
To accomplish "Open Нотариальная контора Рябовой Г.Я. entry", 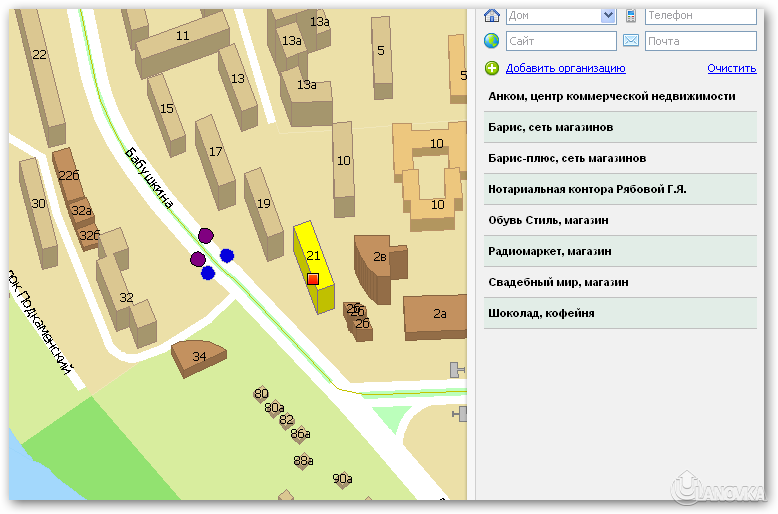I will (587, 189).
